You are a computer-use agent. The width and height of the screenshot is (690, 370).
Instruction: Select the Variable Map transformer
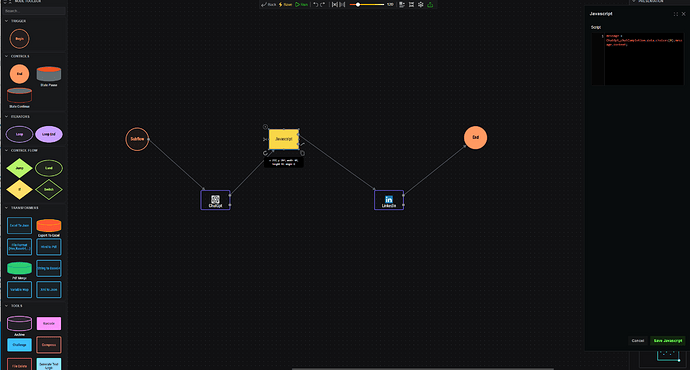19,289
